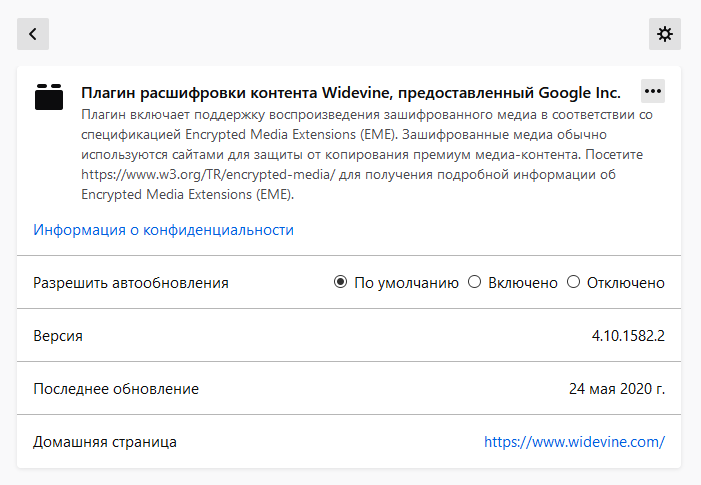Open the gear tools menu
This screenshot has height=485, width=701.
665,34
